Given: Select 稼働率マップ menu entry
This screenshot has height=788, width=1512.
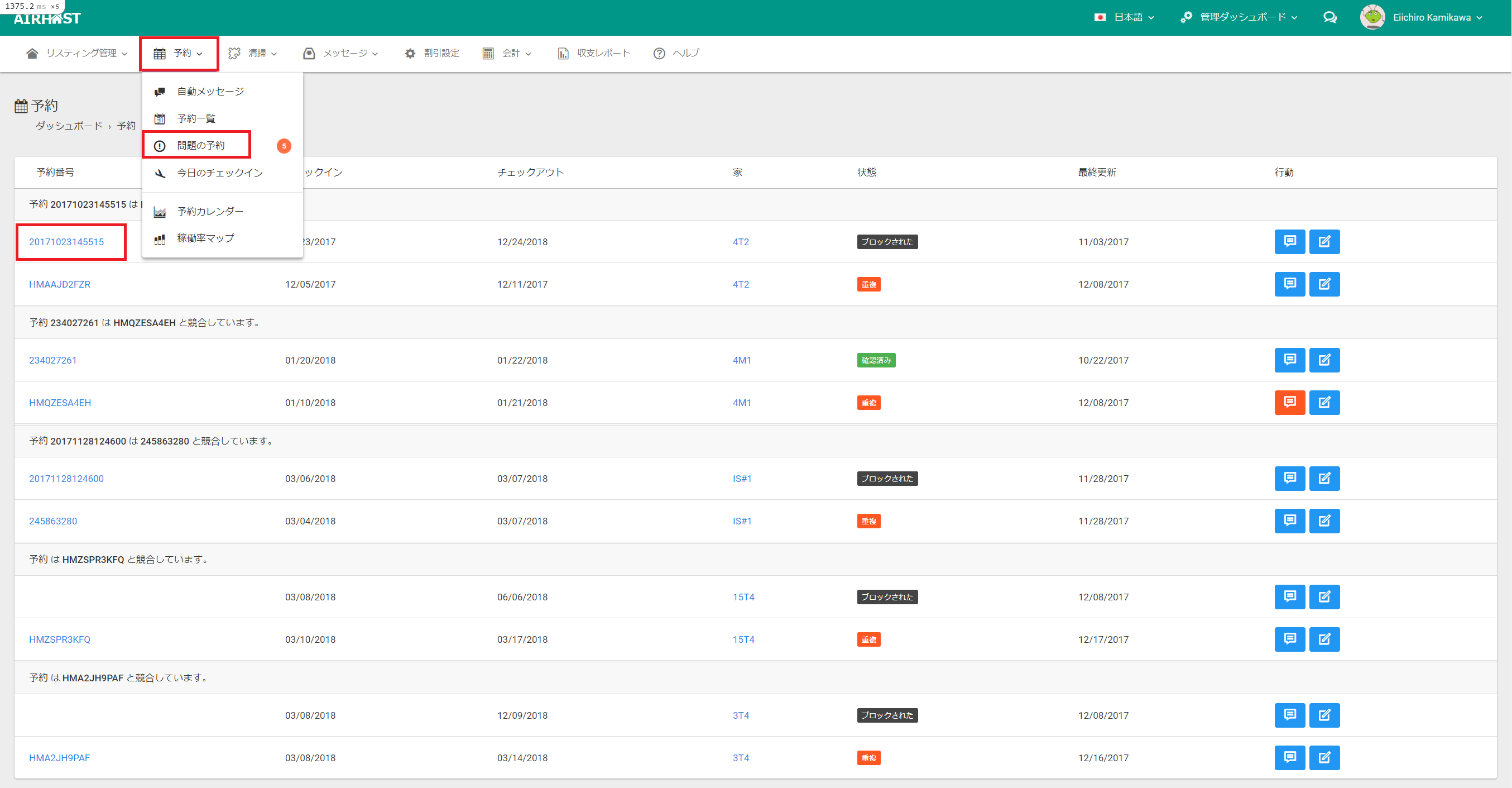Looking at the screenshot, I should pos(205,238).
